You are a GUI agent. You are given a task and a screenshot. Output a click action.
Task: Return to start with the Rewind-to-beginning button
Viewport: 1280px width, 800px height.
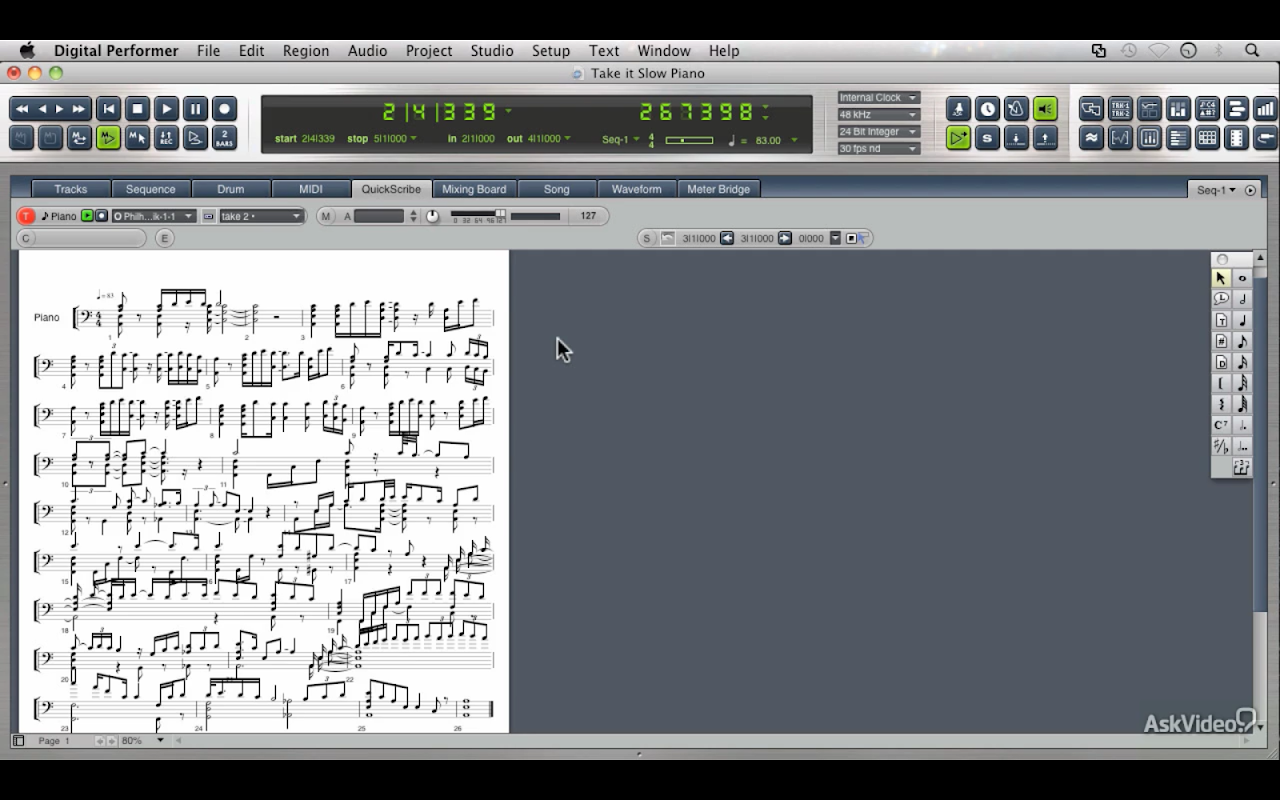pos(109,109)
